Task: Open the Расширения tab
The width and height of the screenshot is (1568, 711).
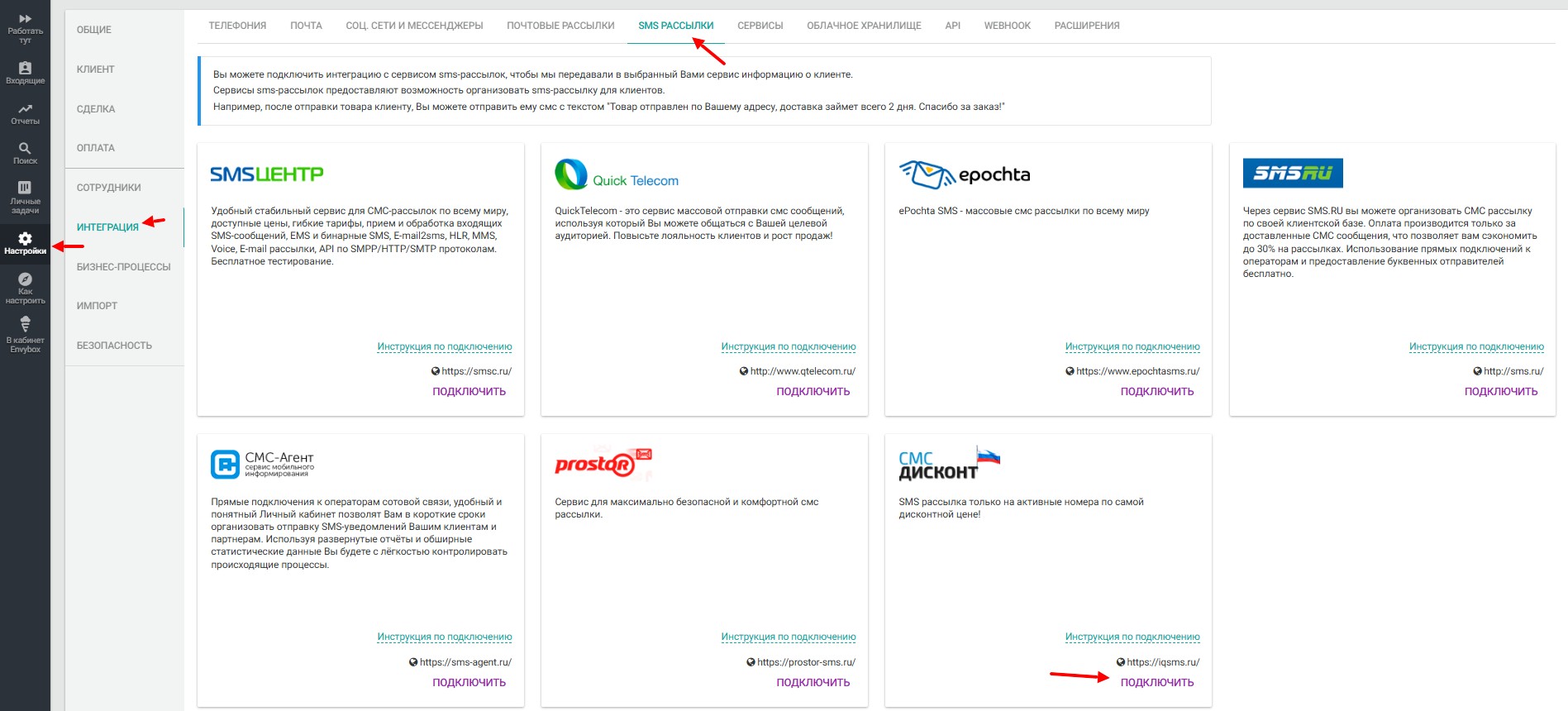Action: (x=1087, y=26)
